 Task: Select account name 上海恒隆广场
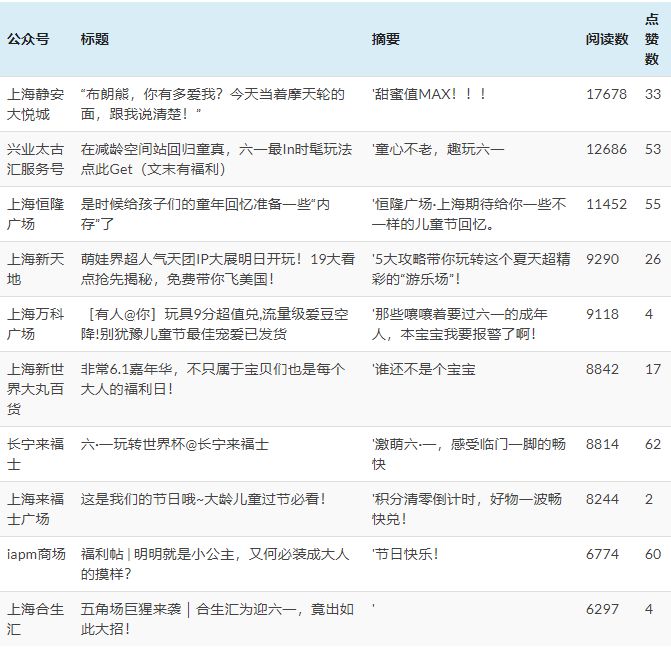(x=35, y=214)
